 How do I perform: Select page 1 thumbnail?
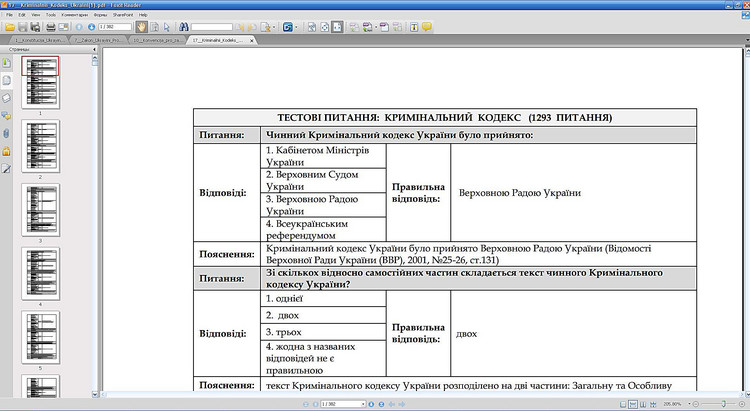41,82
